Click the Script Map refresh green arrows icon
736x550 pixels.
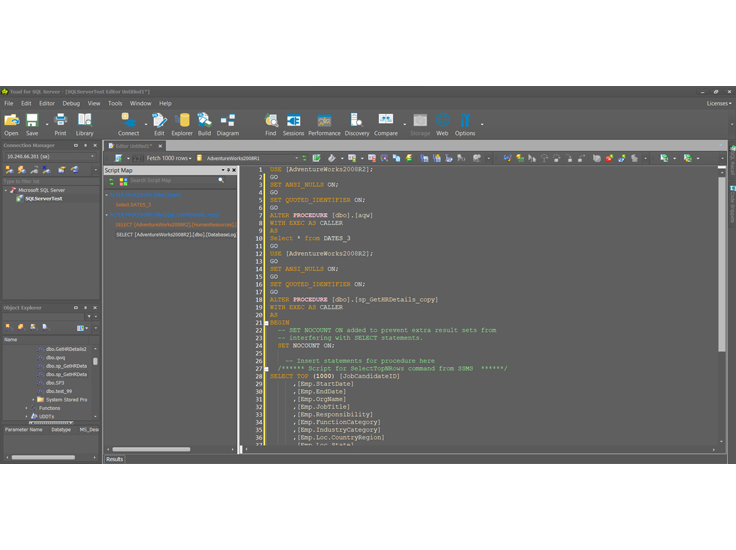point(112,181)
